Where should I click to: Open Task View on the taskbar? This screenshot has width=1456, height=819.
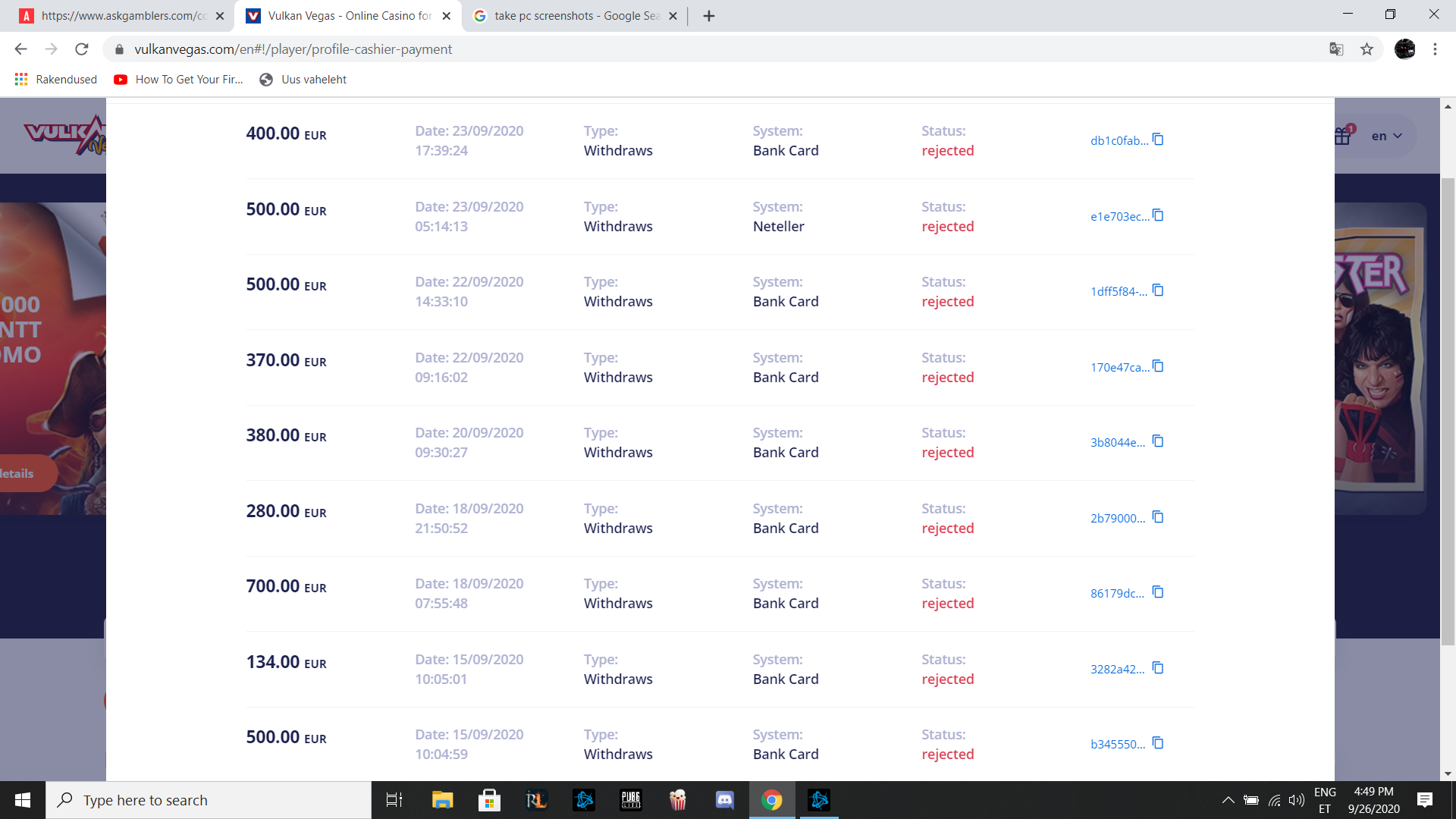click(394, 800)
